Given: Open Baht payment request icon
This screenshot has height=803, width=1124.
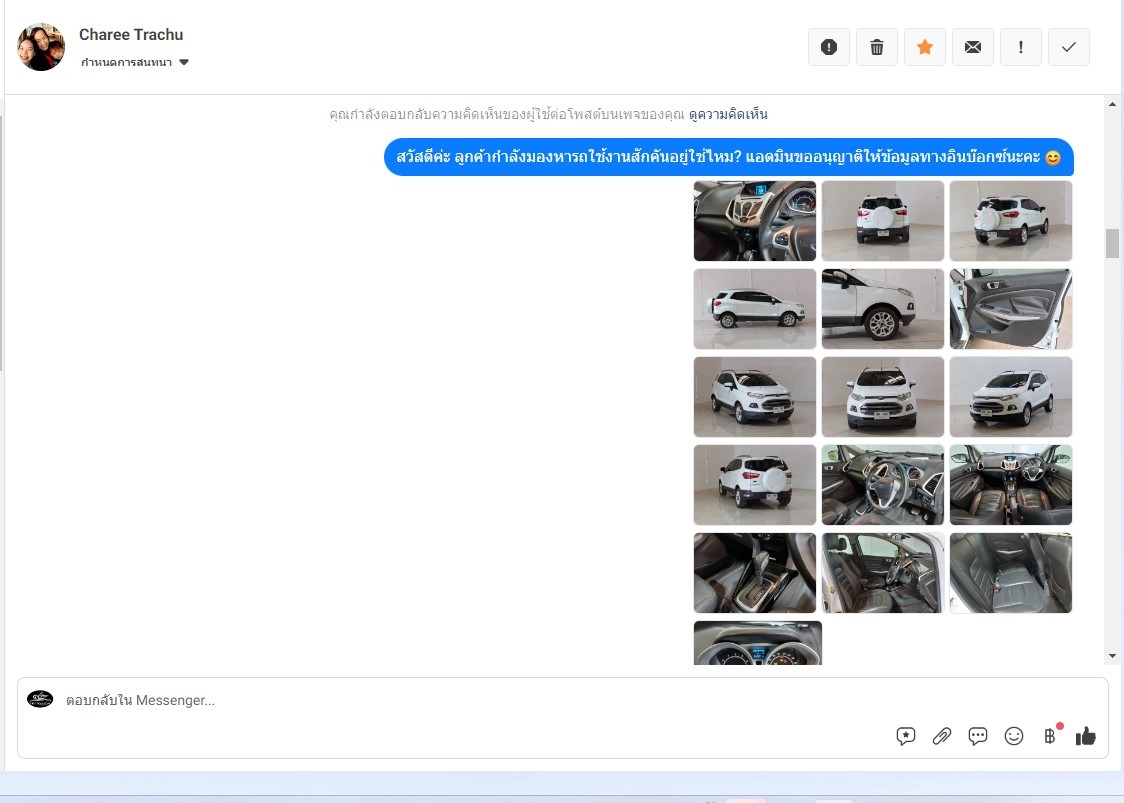Looking at the screenshot, I should pos(1050,736).
